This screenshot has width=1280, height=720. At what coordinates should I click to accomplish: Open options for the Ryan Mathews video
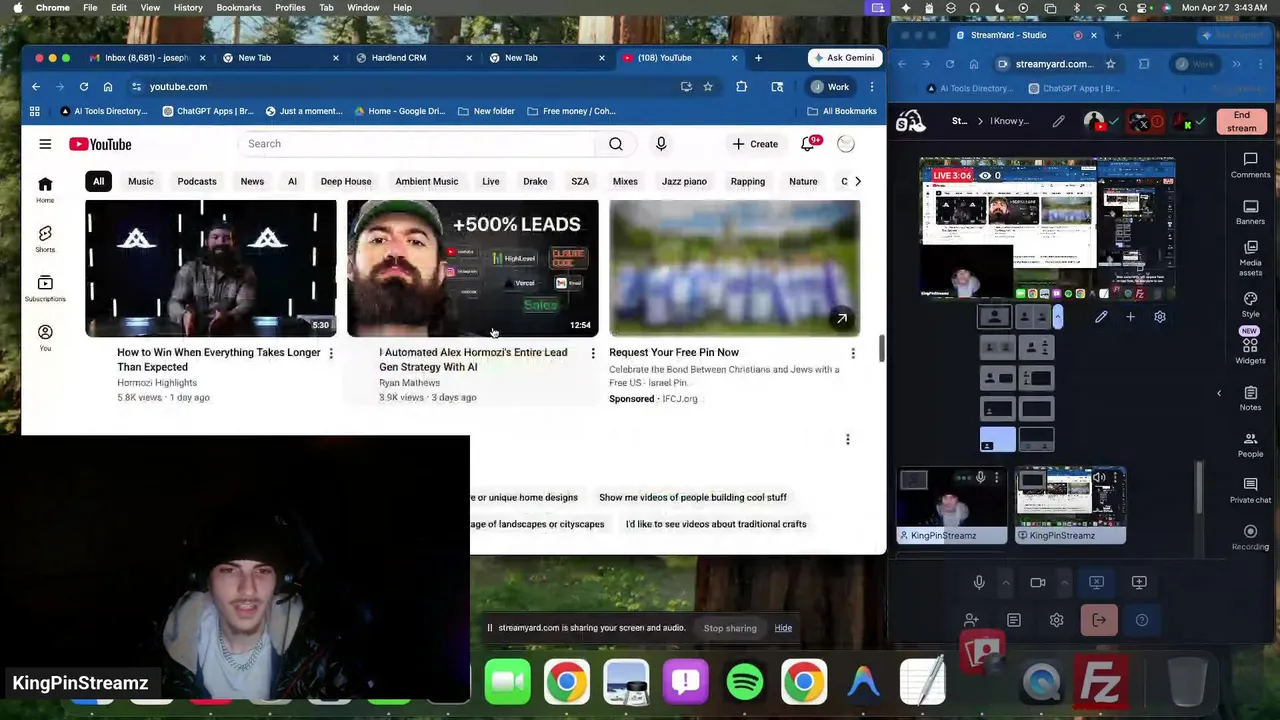(593, 353)
